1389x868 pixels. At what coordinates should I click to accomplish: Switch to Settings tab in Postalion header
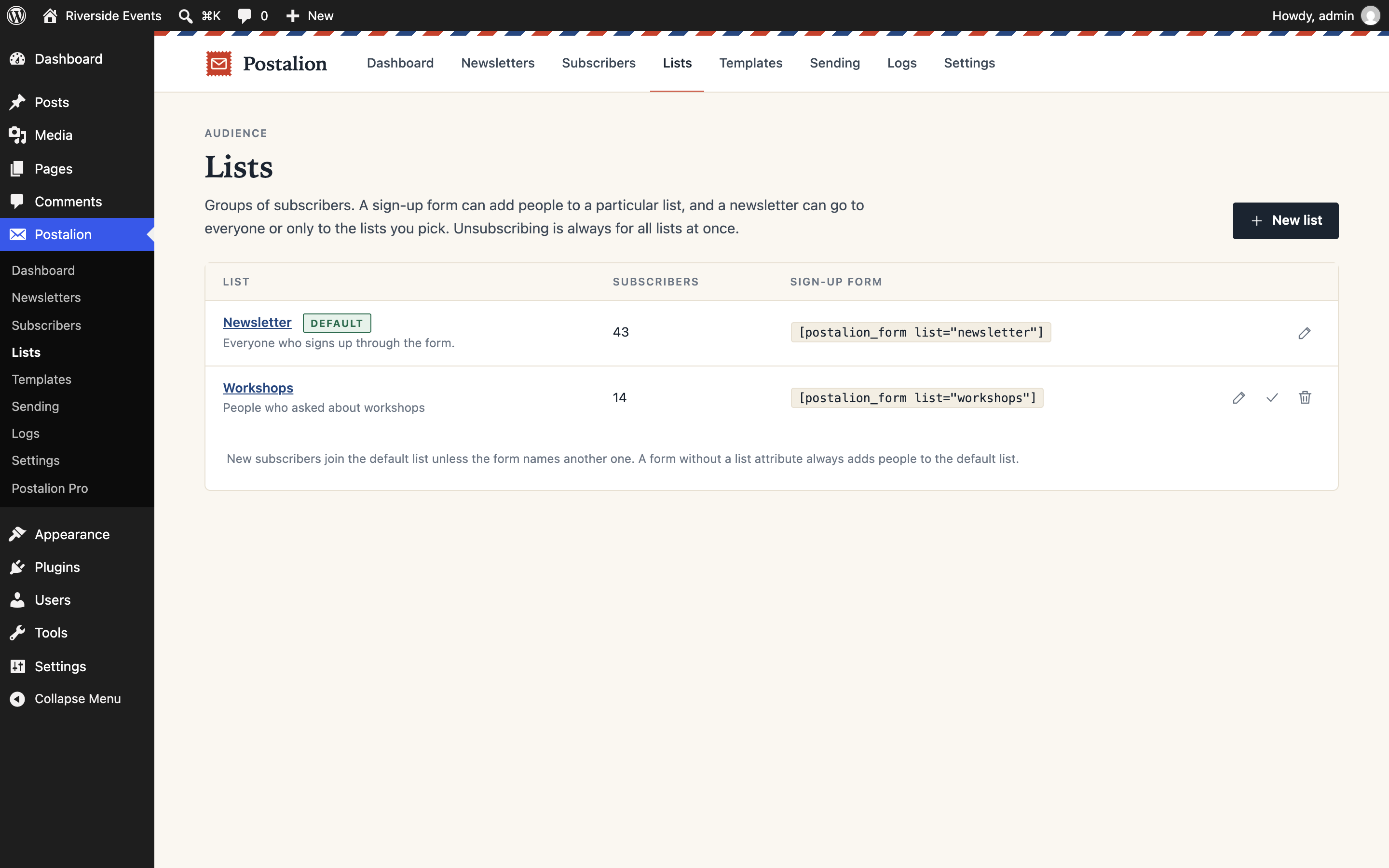(x=969, y=63)
